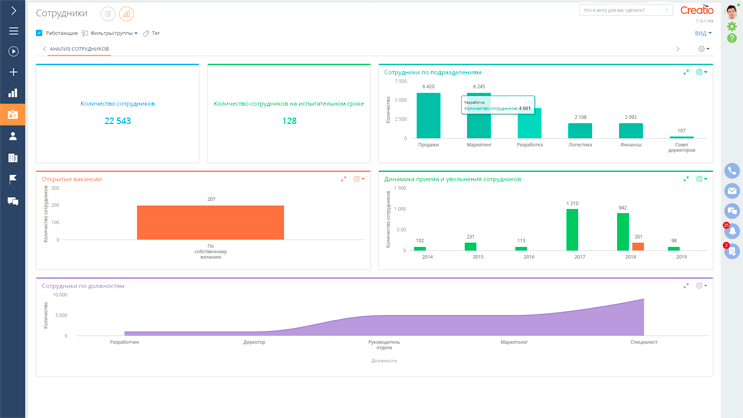Image resolution: width=743 pixels, height=418 pixels.
Task: Expand the left sidebar with arrow
Action: 13,10
